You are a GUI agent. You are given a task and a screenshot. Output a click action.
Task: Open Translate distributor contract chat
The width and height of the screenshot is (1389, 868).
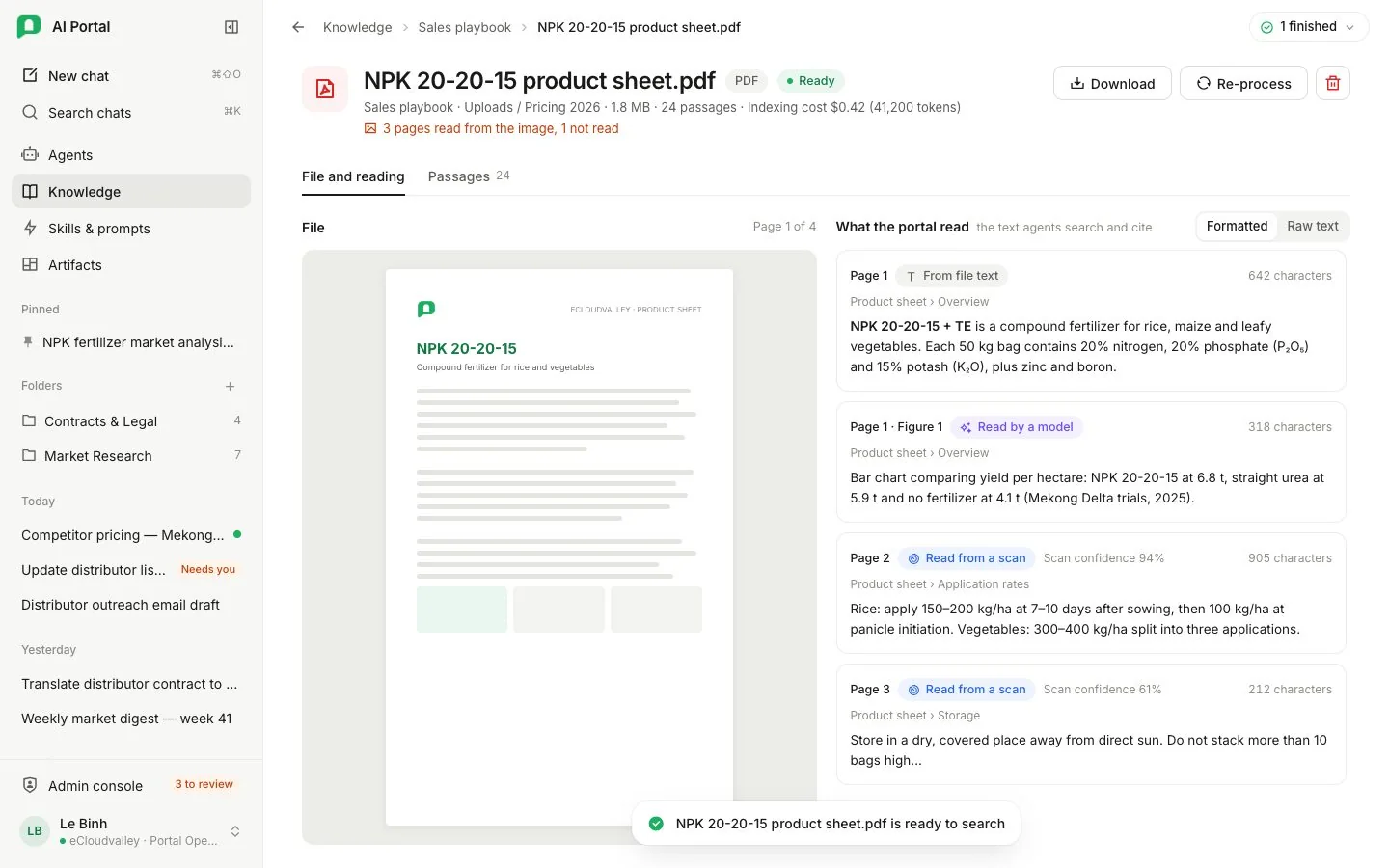[x=131, y=683]
